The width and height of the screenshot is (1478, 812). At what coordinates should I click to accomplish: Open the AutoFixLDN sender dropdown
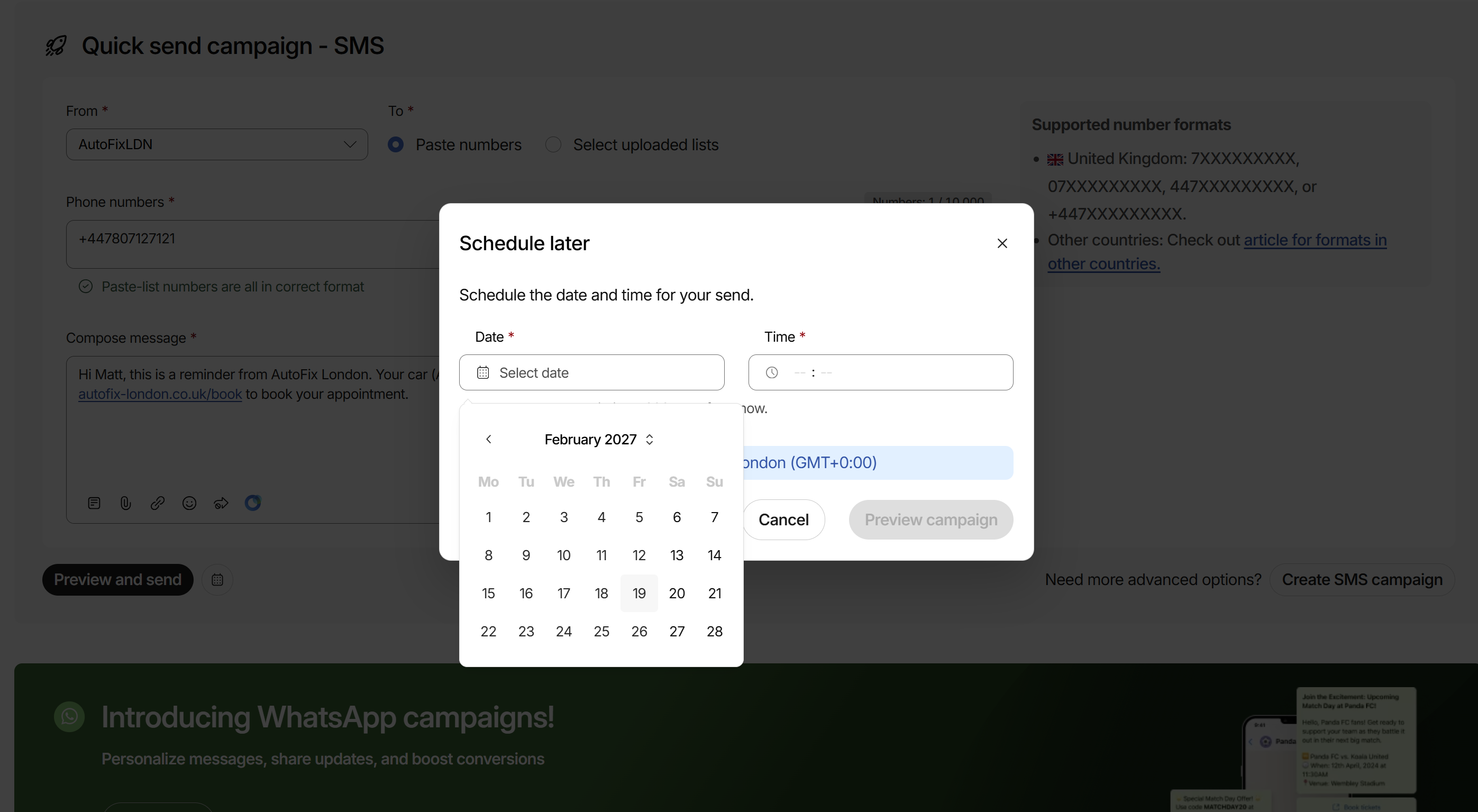click(x=217, y=144)
